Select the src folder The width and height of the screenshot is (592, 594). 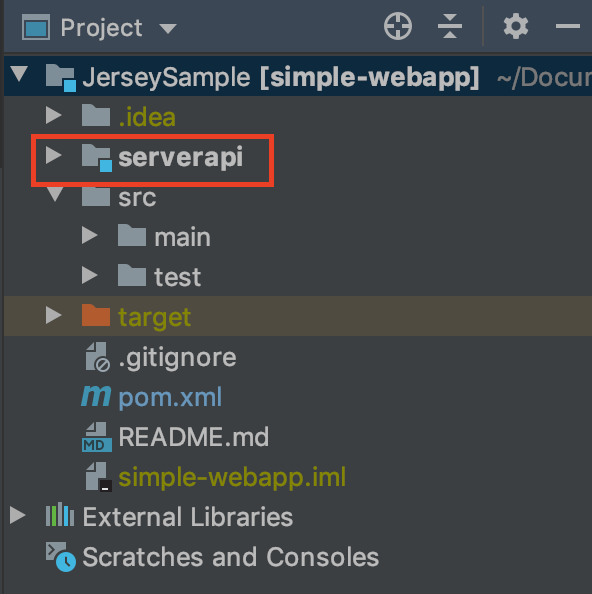[x=137, y=197]
